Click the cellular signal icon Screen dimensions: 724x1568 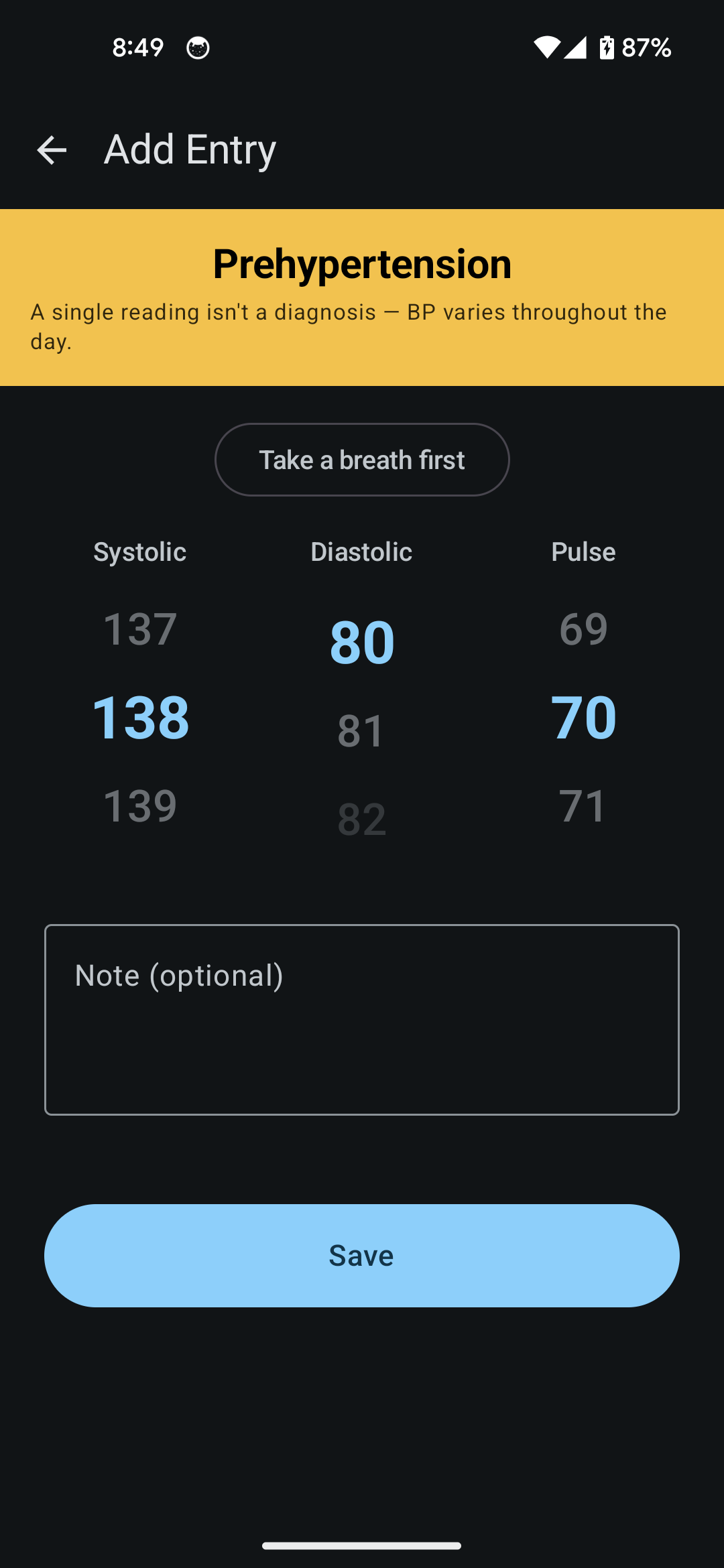(x=578, y=47)
